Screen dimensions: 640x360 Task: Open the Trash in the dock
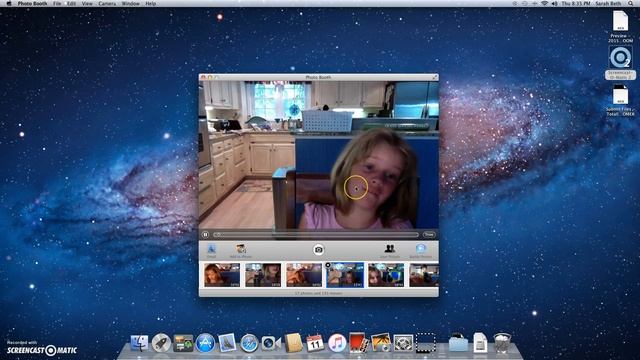tap(502, 343)
